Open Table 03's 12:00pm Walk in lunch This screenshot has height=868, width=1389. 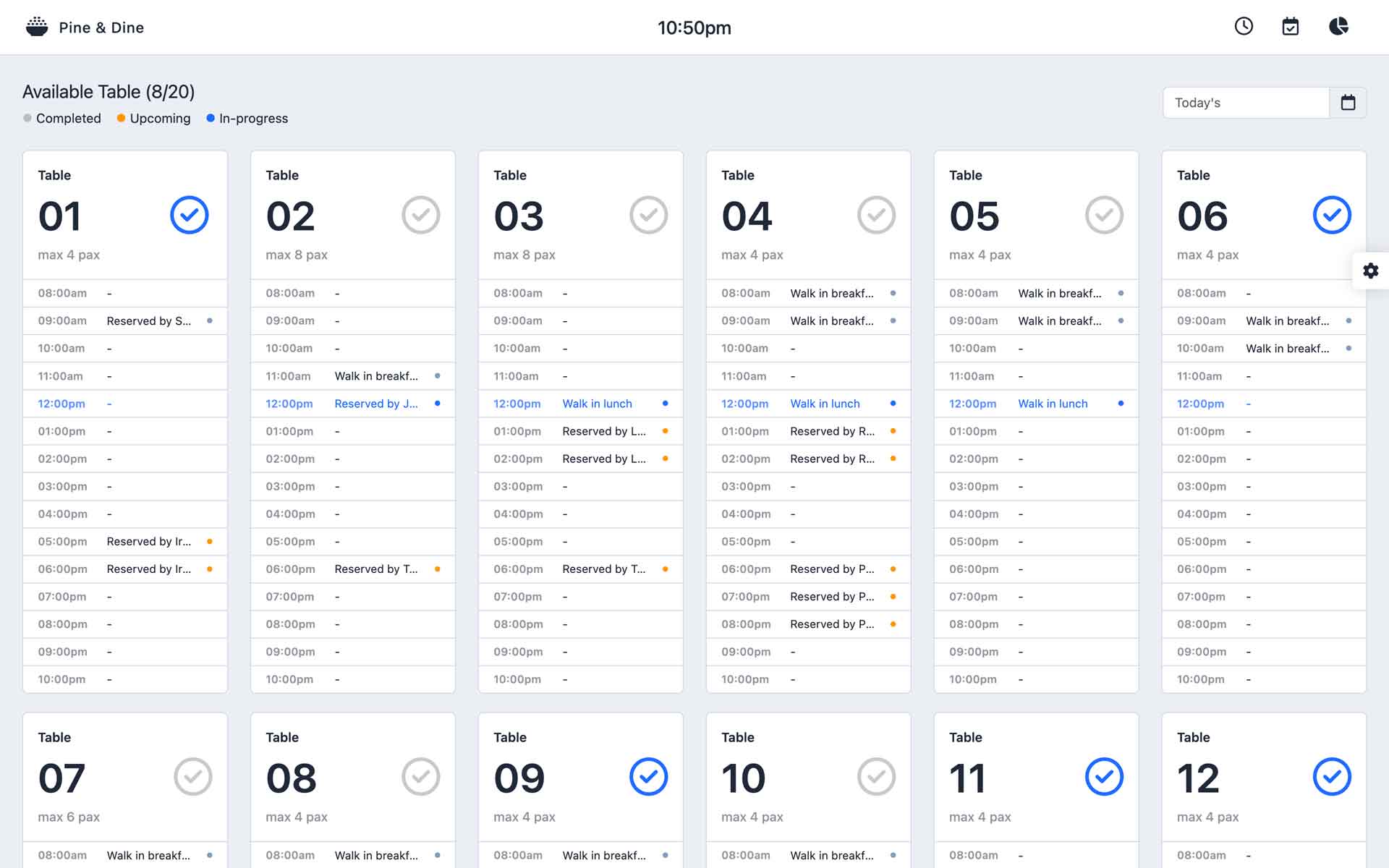597,404
